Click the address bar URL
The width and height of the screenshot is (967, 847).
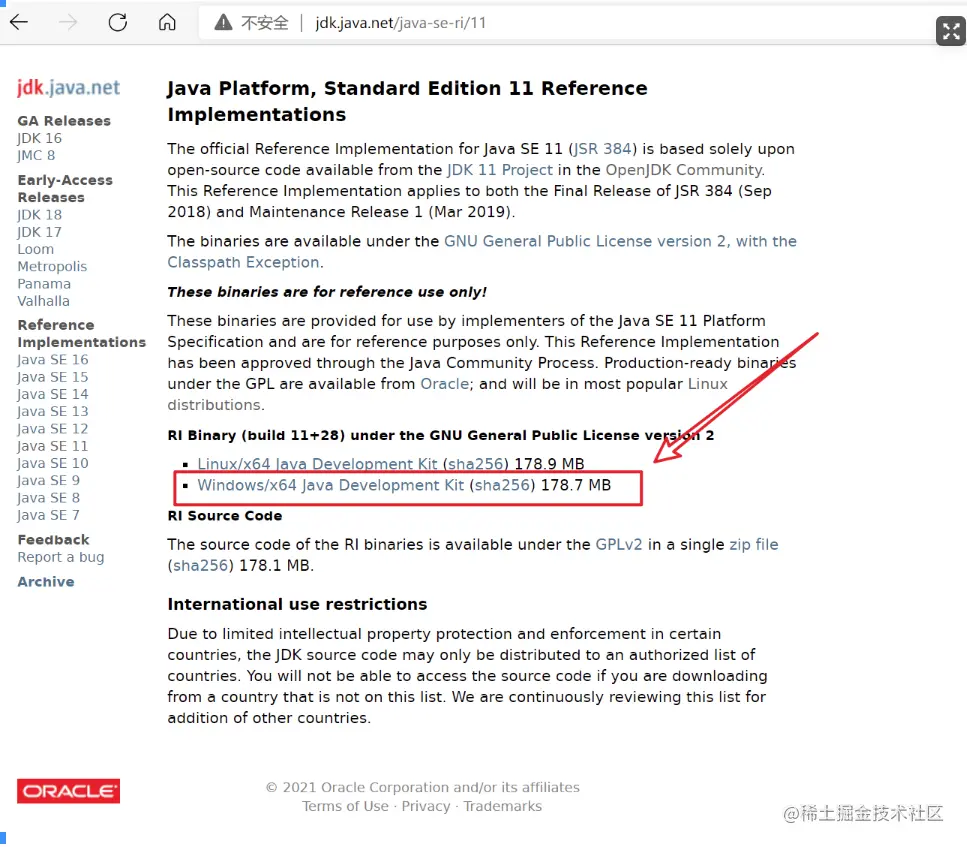[x=401, y=23]
